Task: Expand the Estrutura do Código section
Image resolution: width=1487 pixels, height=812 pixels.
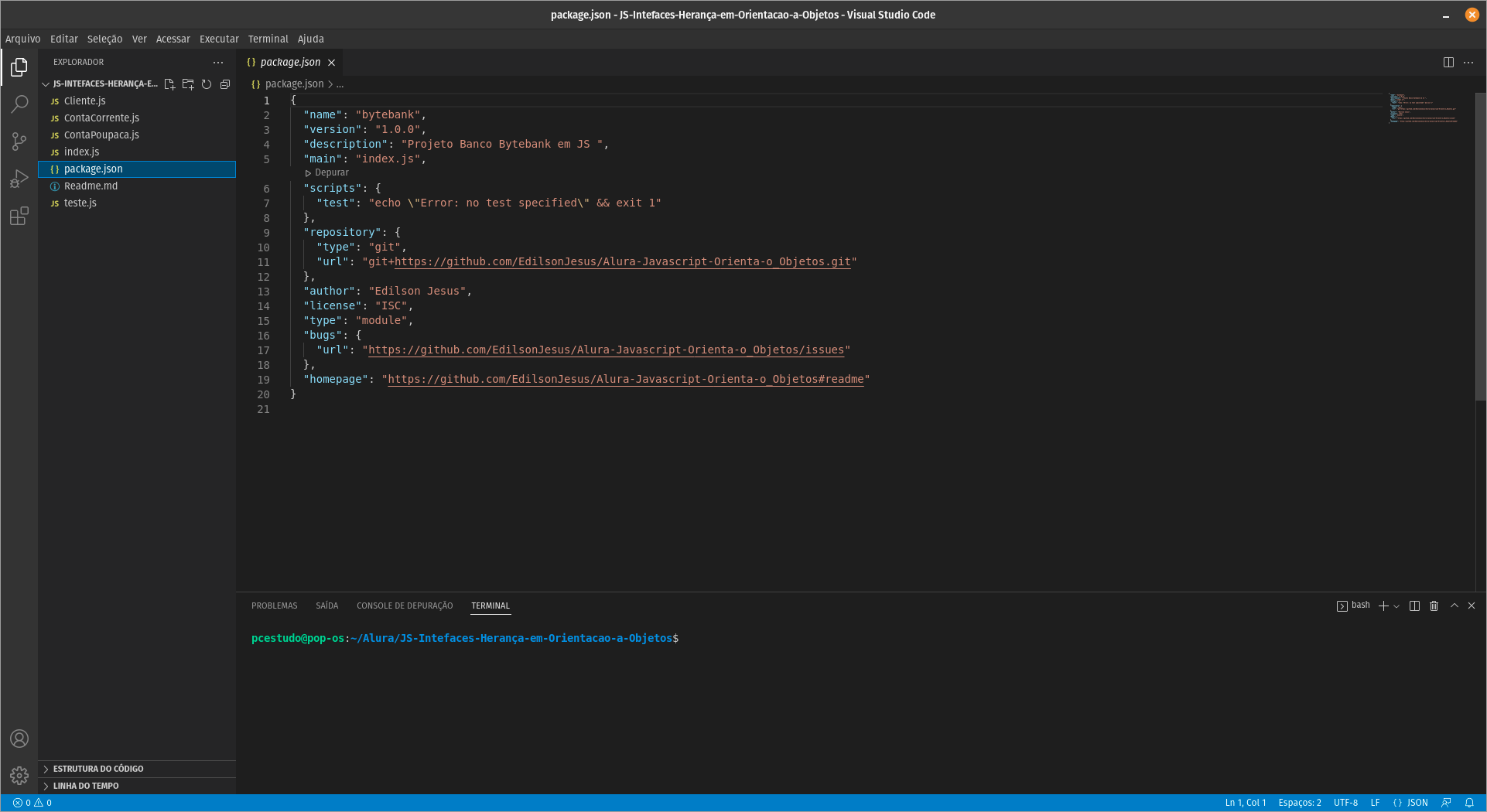Action: coord(138,769)
